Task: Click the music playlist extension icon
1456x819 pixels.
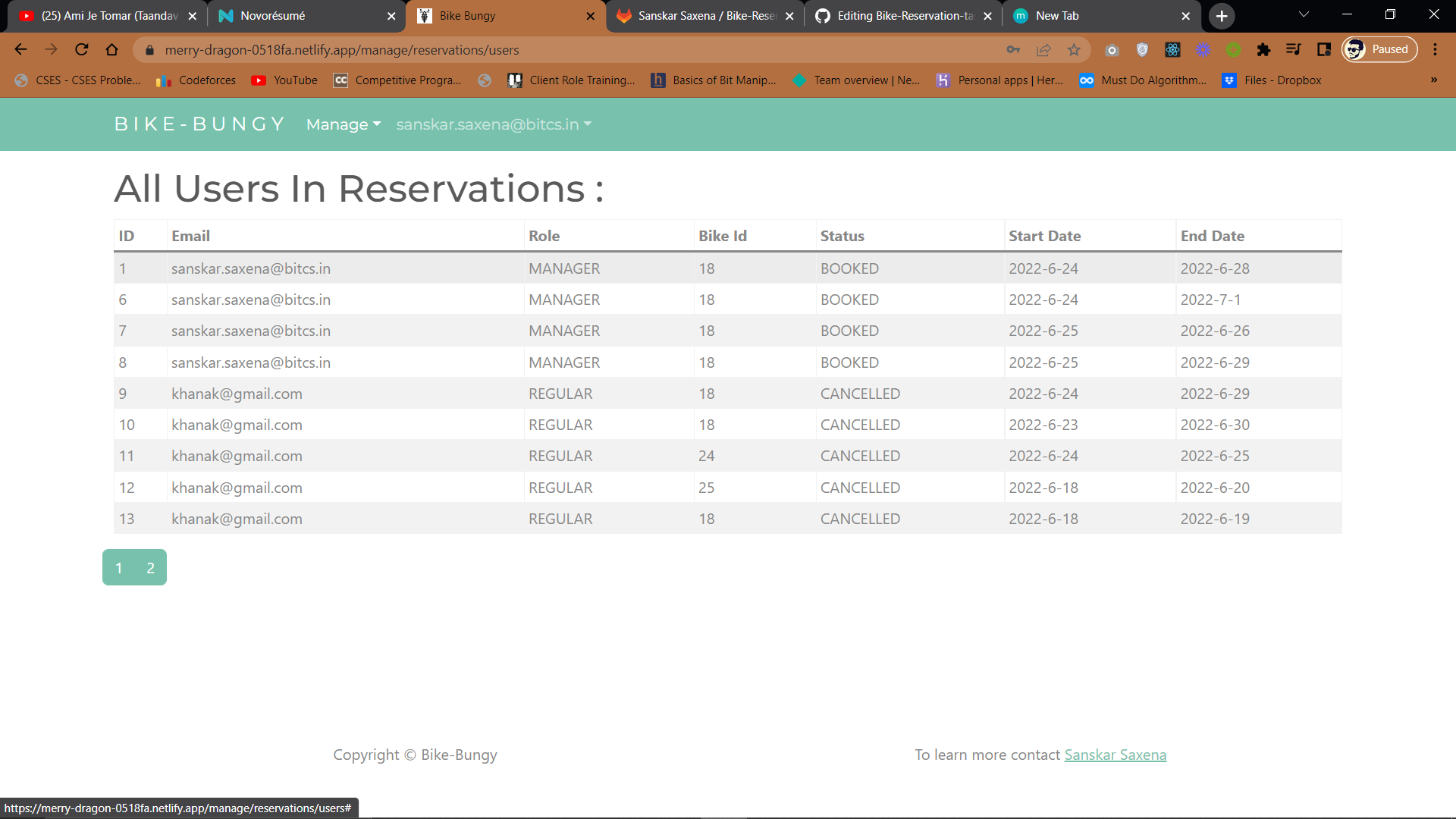Action: [x=1294, y=50]
